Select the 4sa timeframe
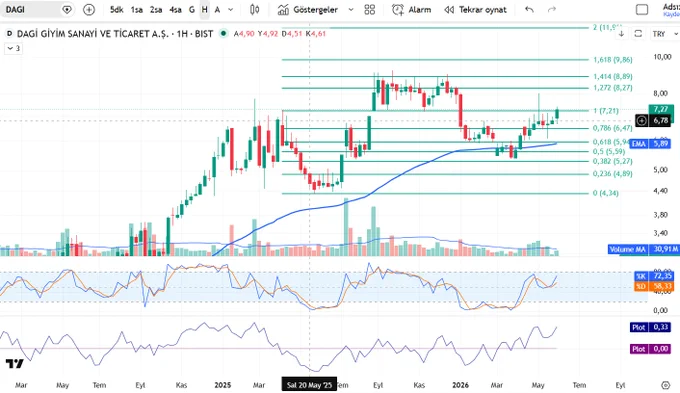This screenshot has width=680, height=393. 175,10
